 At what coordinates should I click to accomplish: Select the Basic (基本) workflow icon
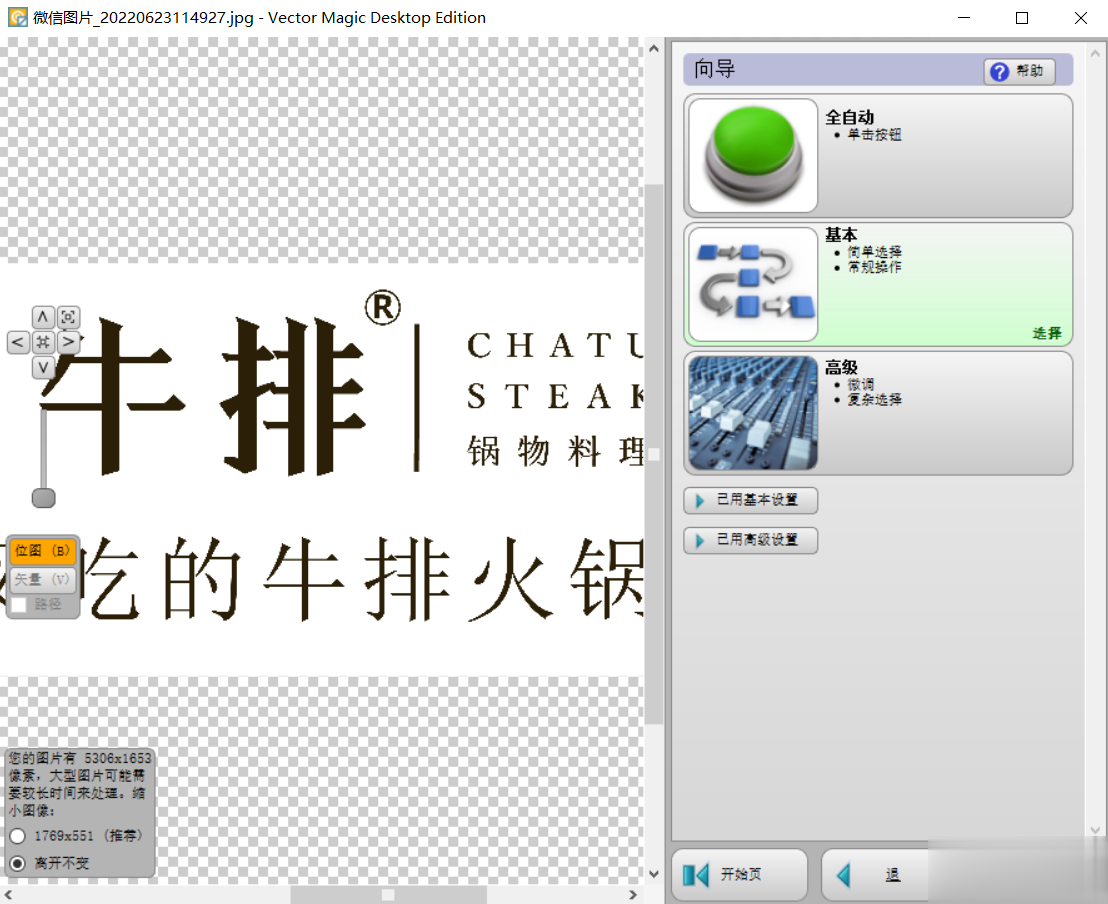(753, 284)
